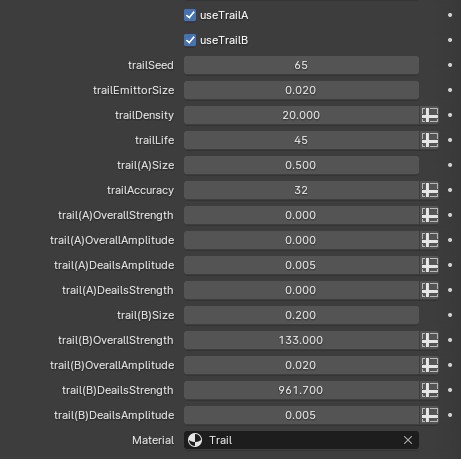Viewport: 461px width, 459px height.
Task: Click the trail(A)Size slider field
Action: pos(301,165)
